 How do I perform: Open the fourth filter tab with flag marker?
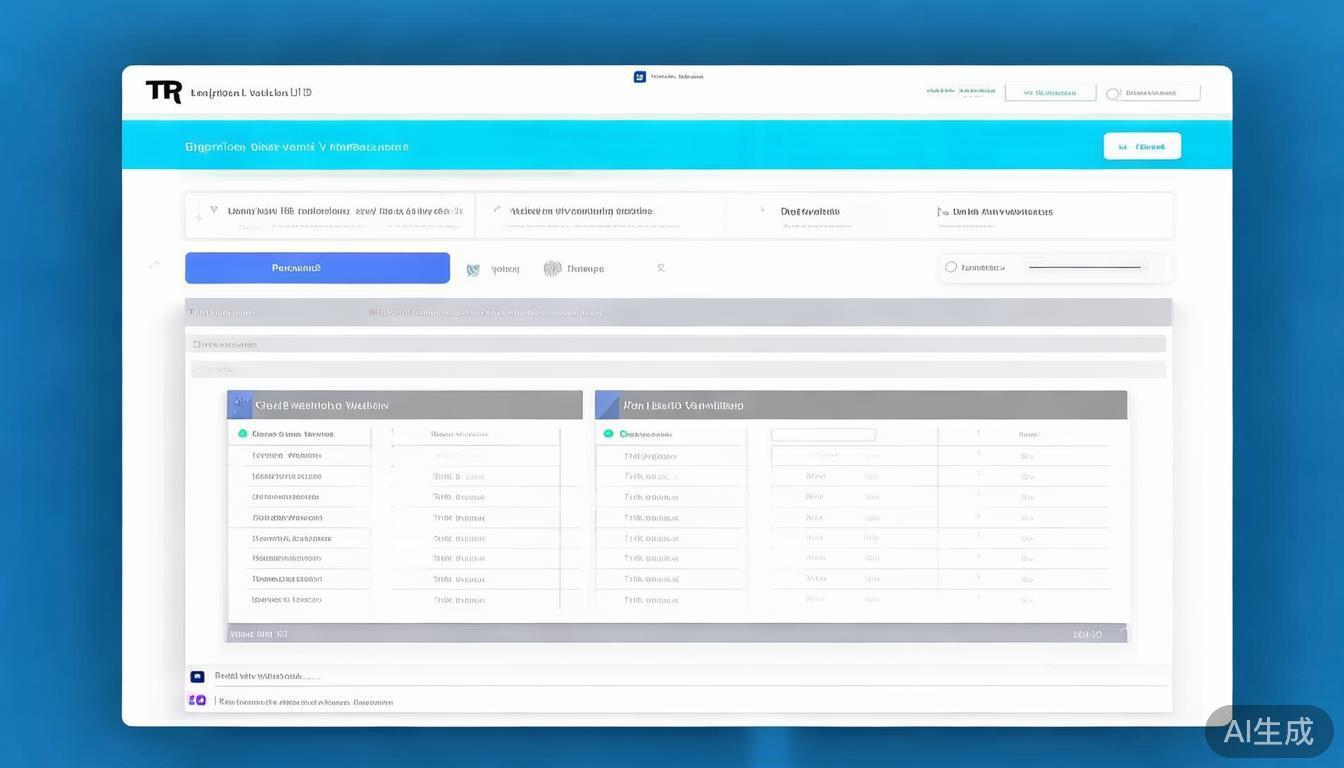(x=942, y=212)
